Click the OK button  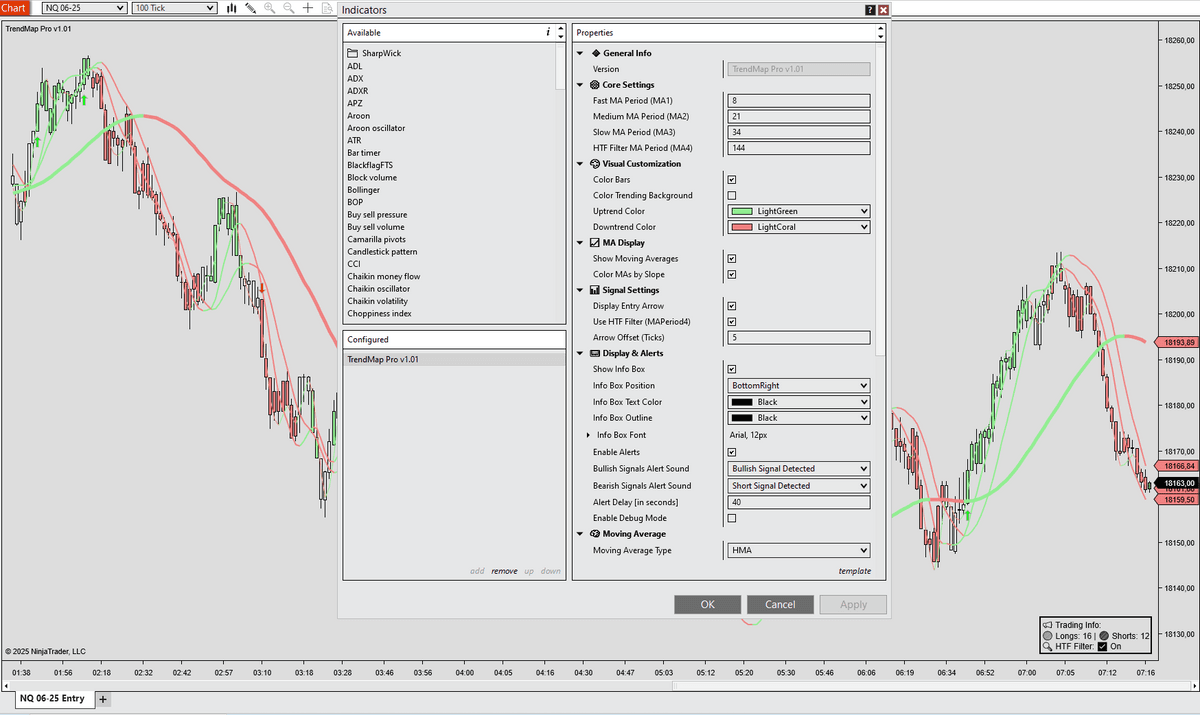707,604
